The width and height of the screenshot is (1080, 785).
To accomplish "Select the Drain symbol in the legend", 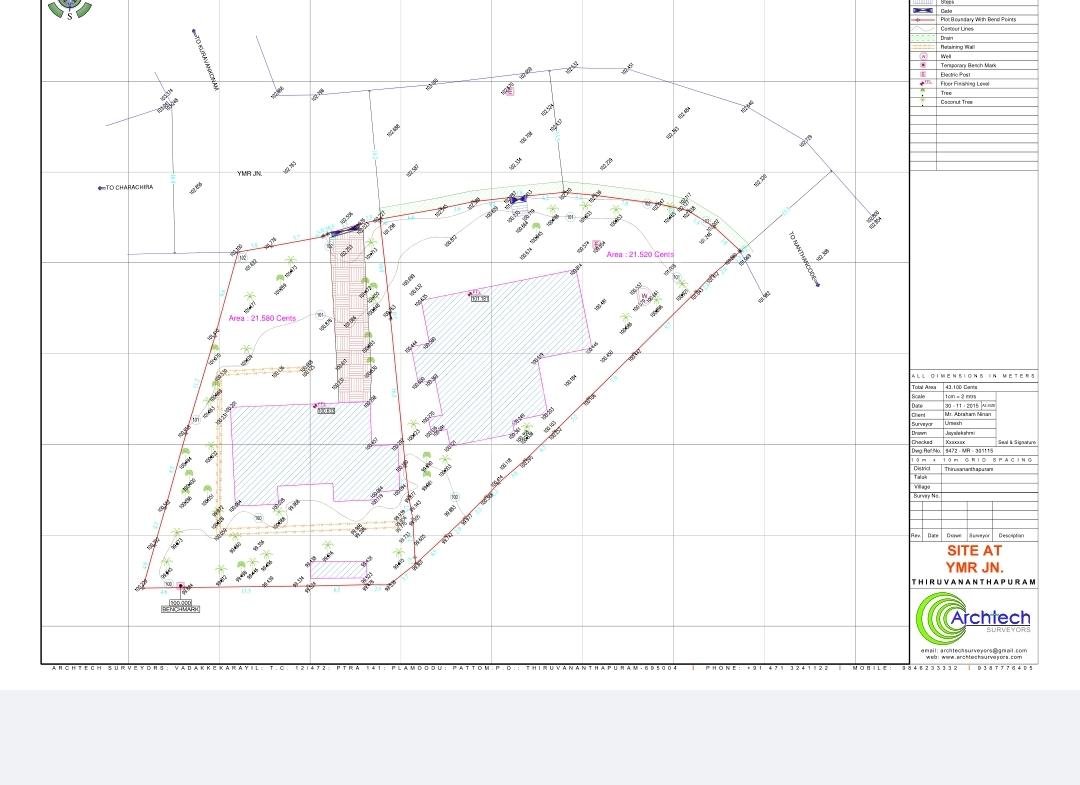I will [922, 38].
